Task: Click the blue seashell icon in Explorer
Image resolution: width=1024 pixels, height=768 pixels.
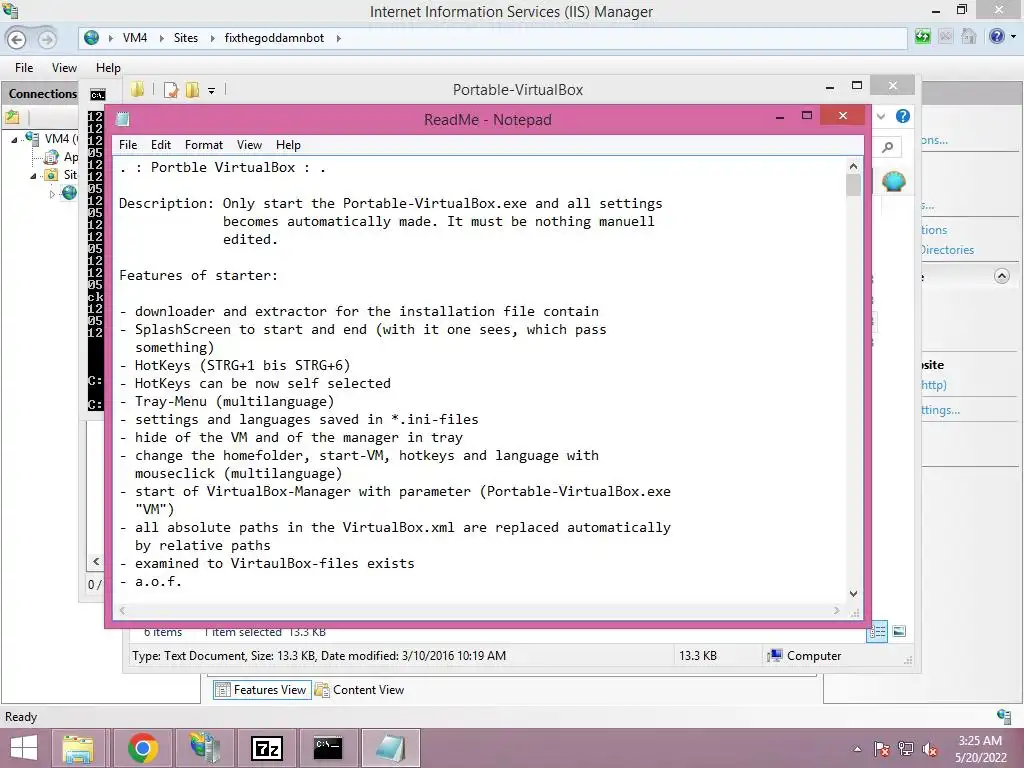Action: click(893, 181)
